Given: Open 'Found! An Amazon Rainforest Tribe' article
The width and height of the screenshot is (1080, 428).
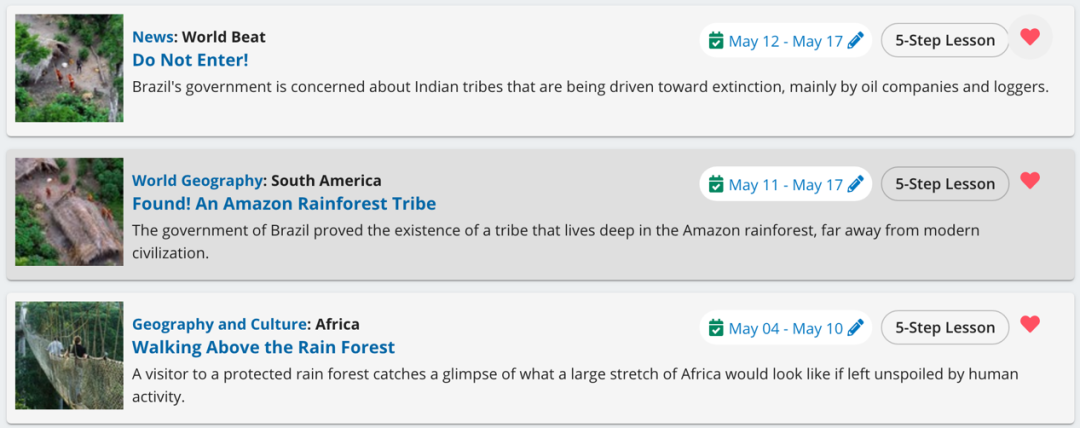Looking at the screenshot, I should [284, 203].
